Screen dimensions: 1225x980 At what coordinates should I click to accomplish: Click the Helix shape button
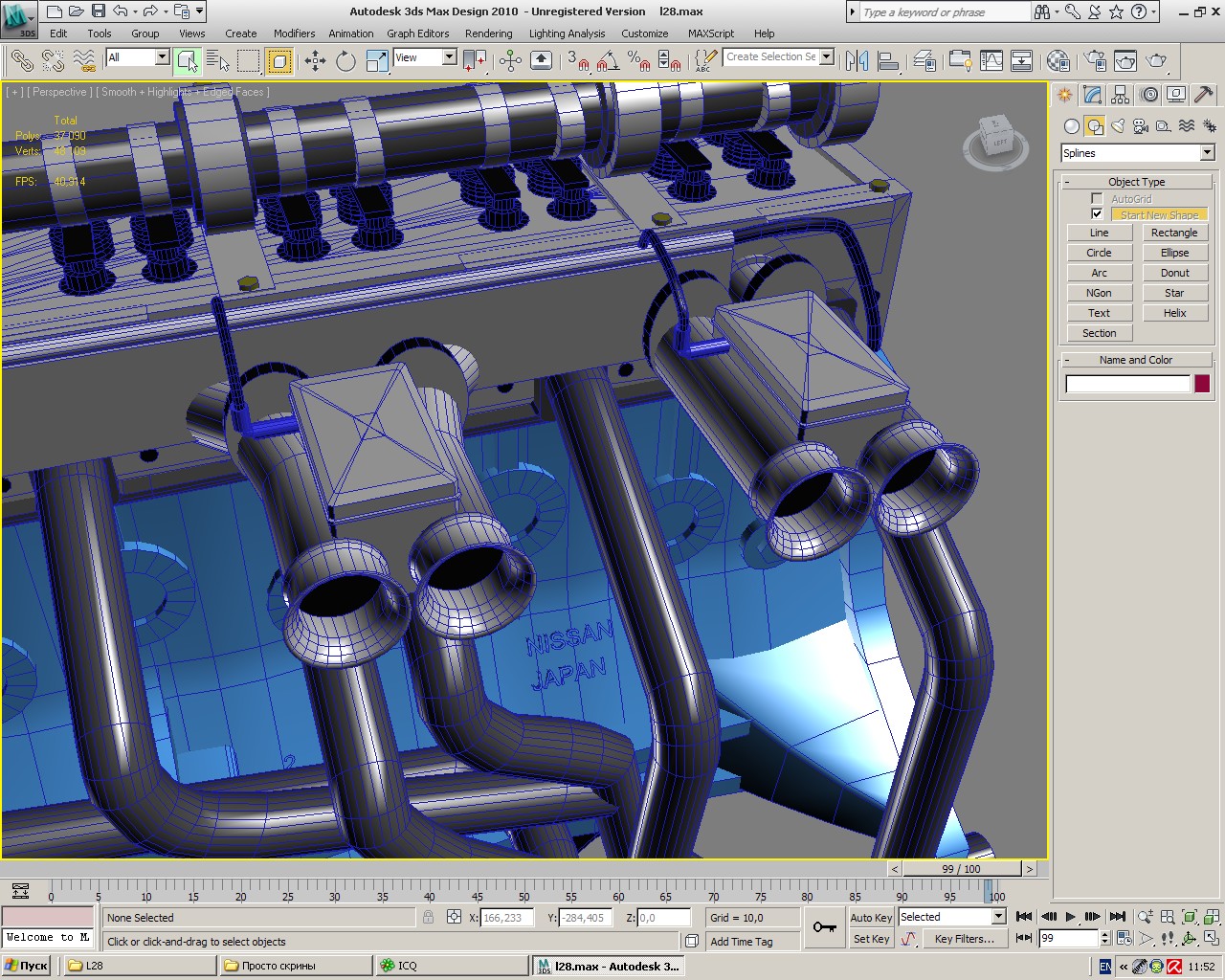point(1174,313)
